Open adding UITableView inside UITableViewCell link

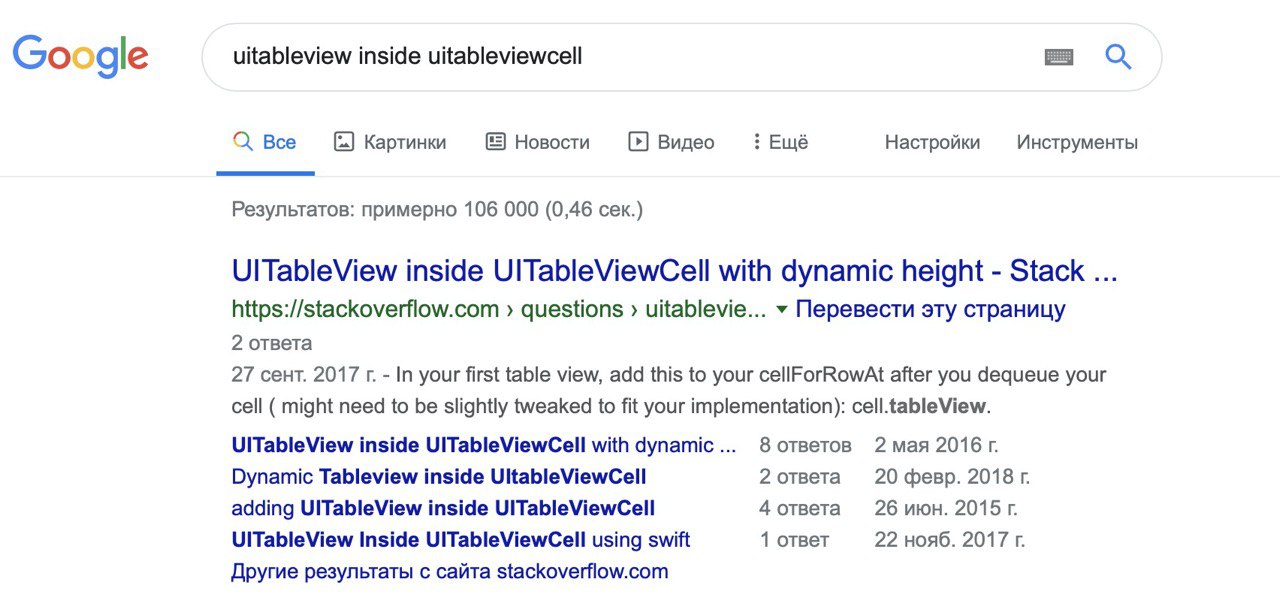pyautogui.click(x=443, y=508)
